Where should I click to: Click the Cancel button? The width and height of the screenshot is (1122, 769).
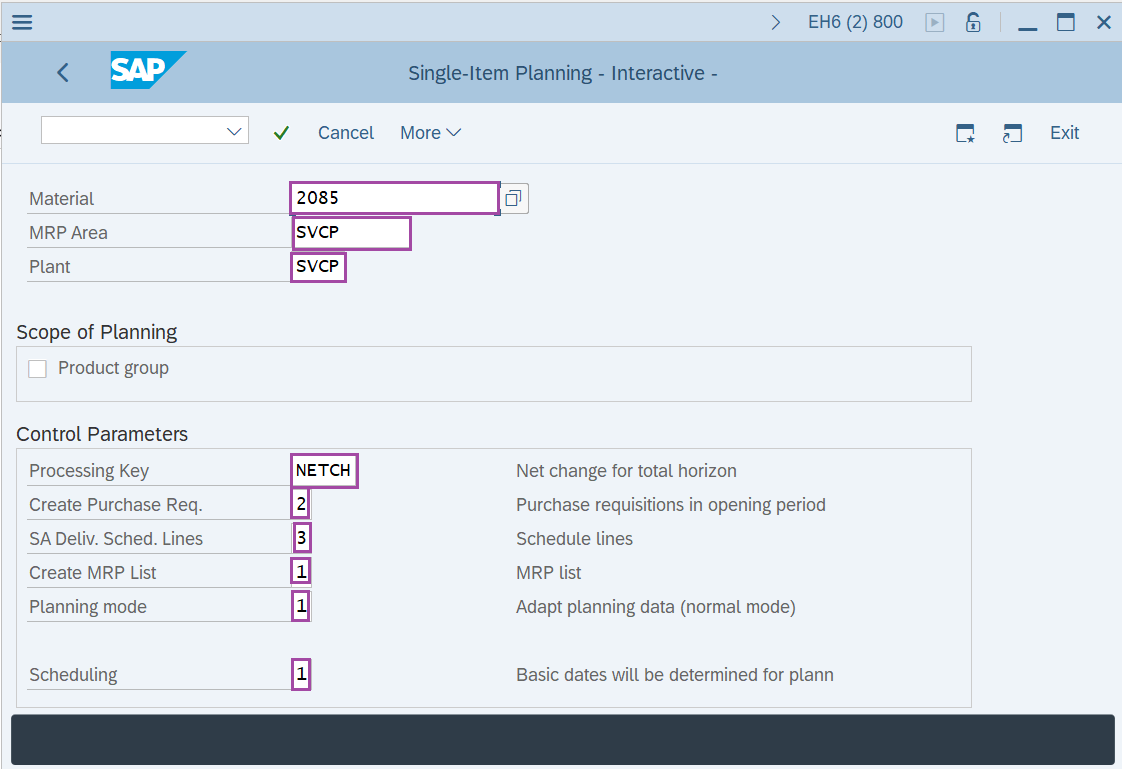(345, 132)
